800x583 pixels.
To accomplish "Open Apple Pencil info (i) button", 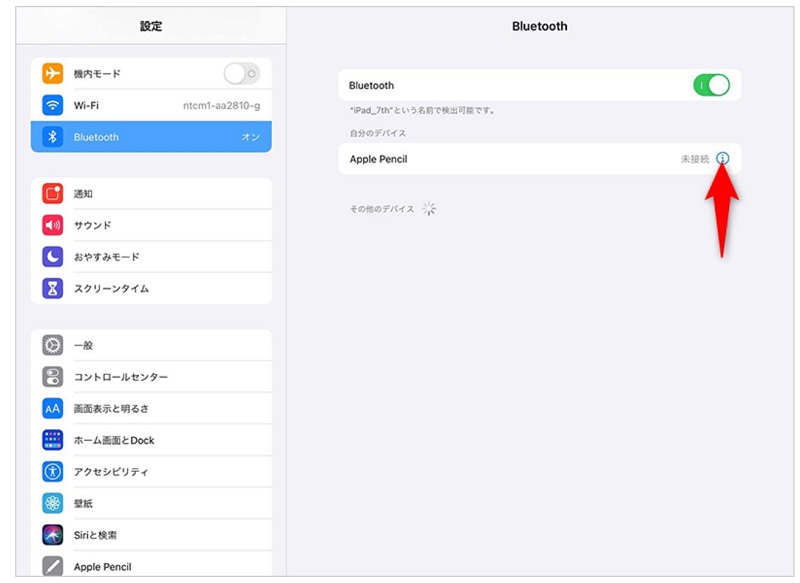I will pos(722,159).
